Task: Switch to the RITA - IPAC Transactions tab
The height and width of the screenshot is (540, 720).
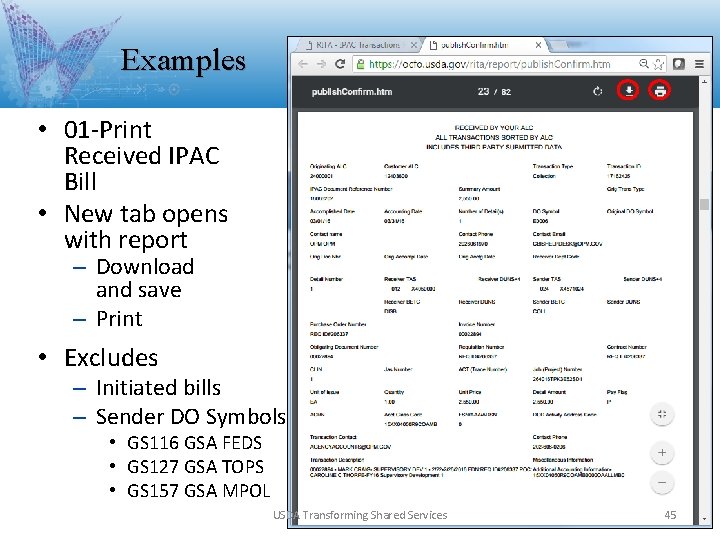Action: pyautogui.click(x=357, y=45)
